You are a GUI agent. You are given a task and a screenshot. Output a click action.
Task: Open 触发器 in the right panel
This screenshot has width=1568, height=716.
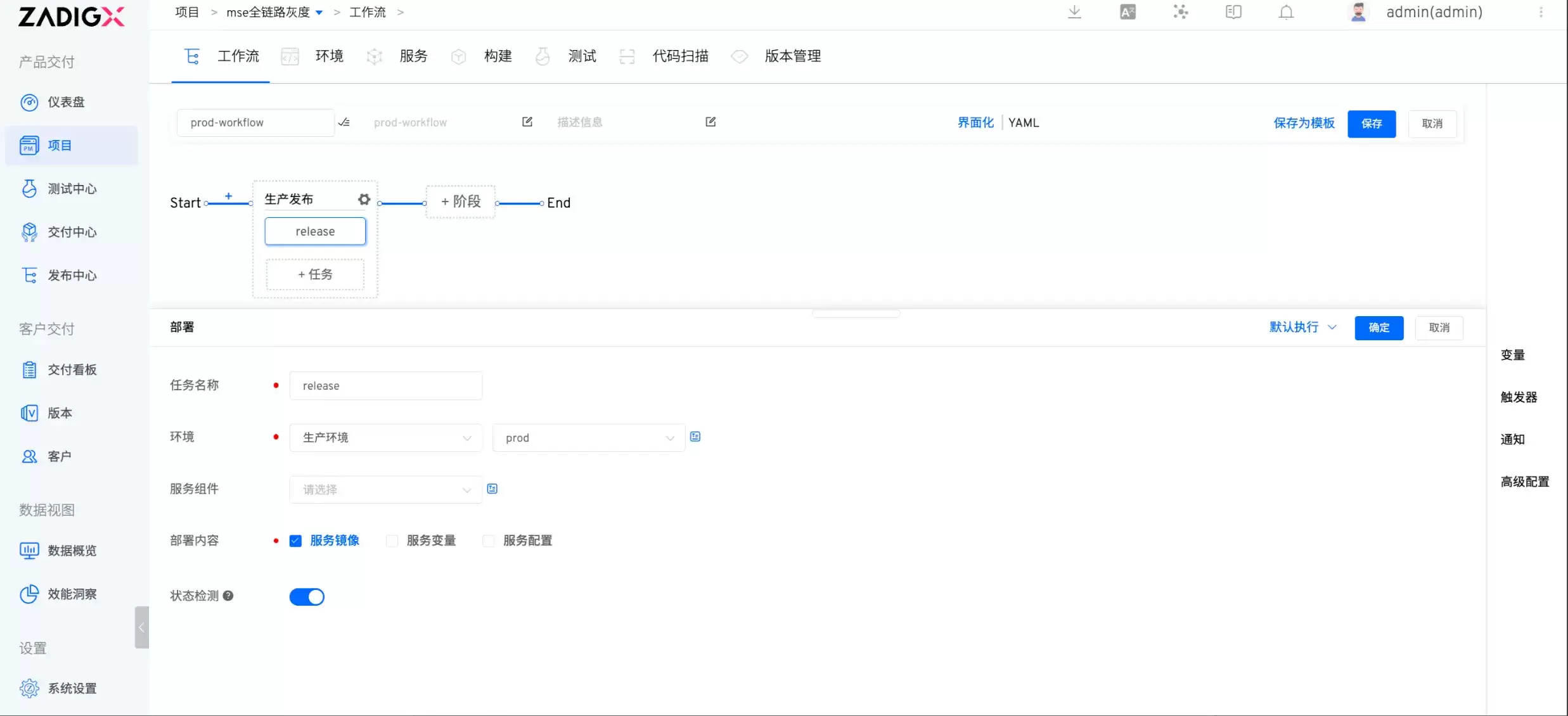pyautogui.click(x=1519, y=397)
